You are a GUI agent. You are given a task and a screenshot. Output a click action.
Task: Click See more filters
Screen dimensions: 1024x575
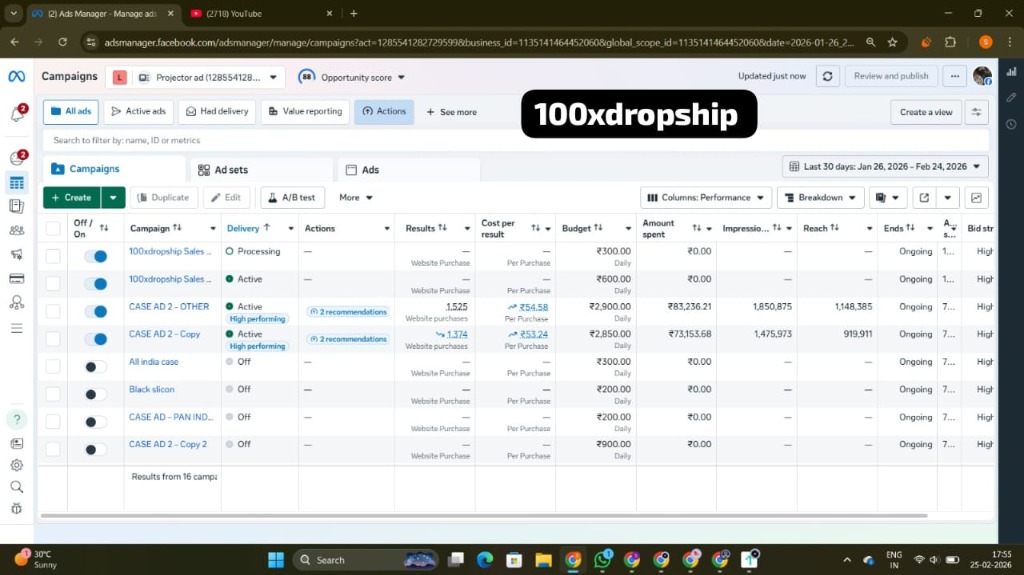(451, 112)
